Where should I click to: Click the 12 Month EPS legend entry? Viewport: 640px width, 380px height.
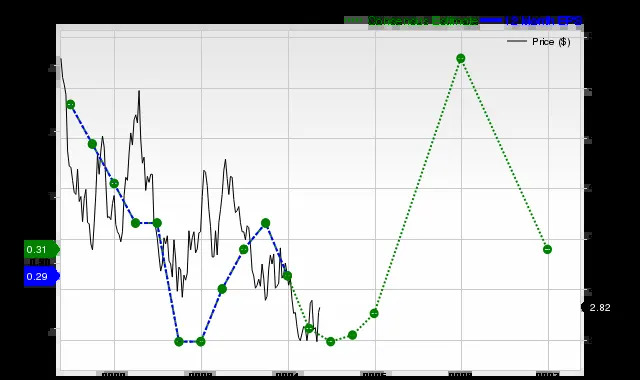pyautogui.click(x=531, y=20)
